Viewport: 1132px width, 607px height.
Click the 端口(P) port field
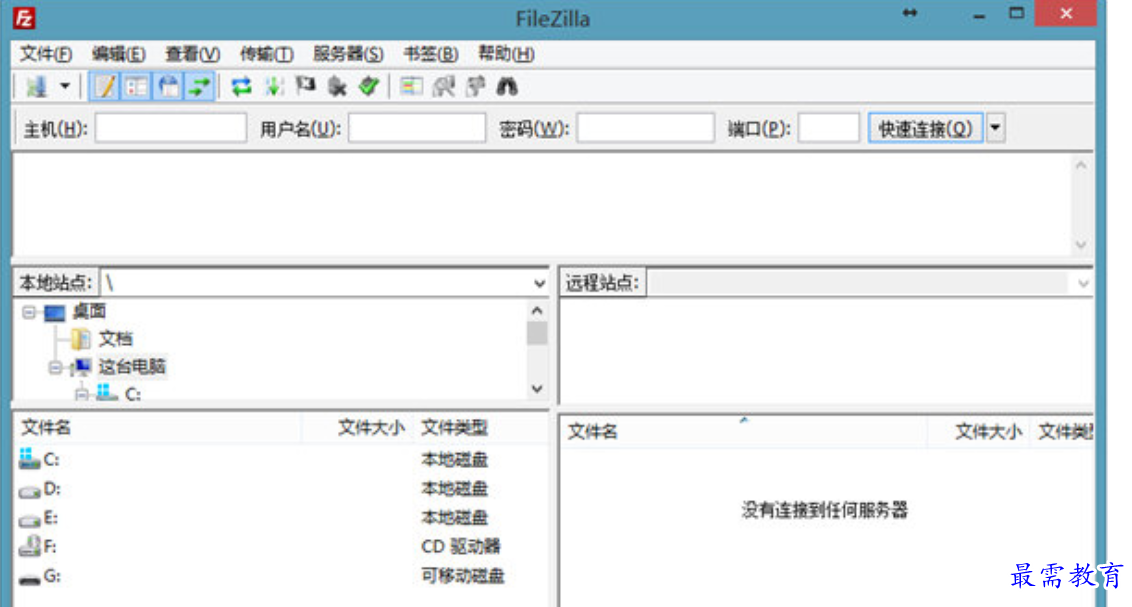828,128
